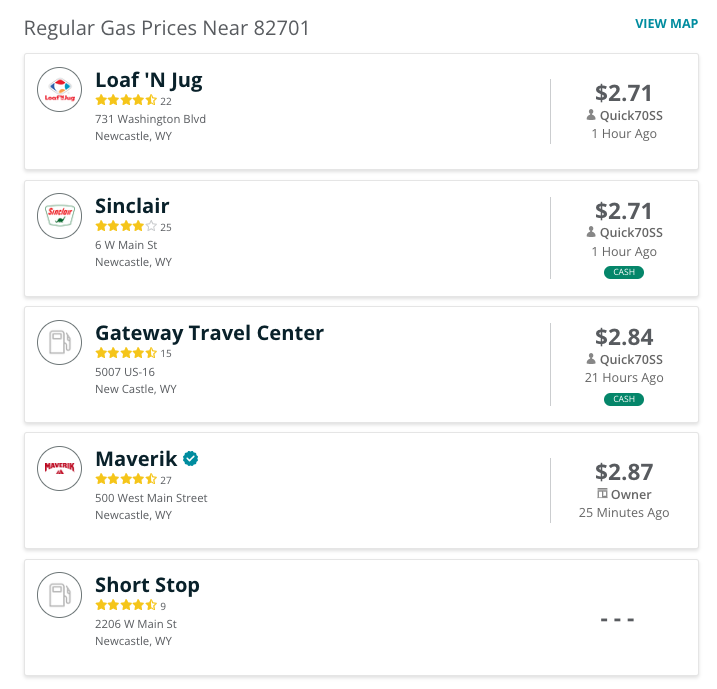Click the Owner icon beside Maverik price
The image size is (717, 689).
click(602, 494)
